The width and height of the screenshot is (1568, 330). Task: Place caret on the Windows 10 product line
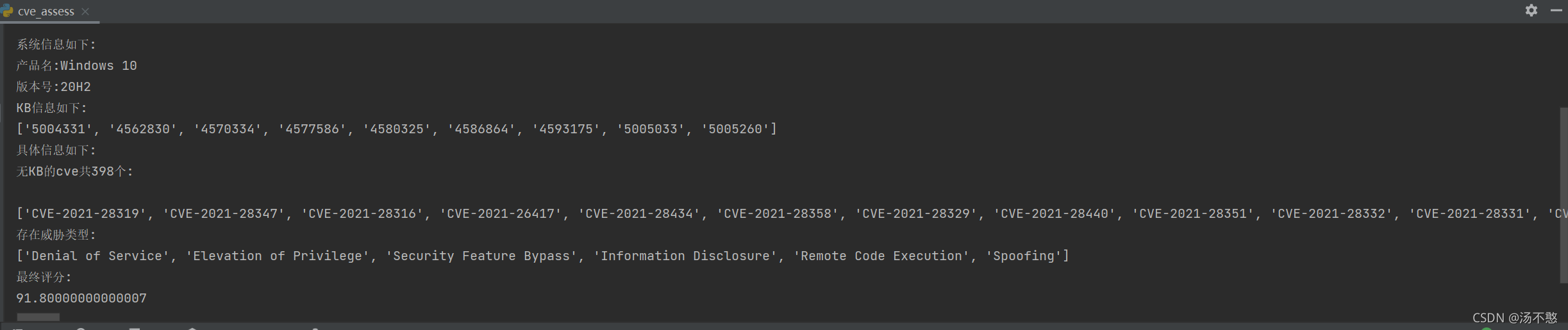click(76, 66)
